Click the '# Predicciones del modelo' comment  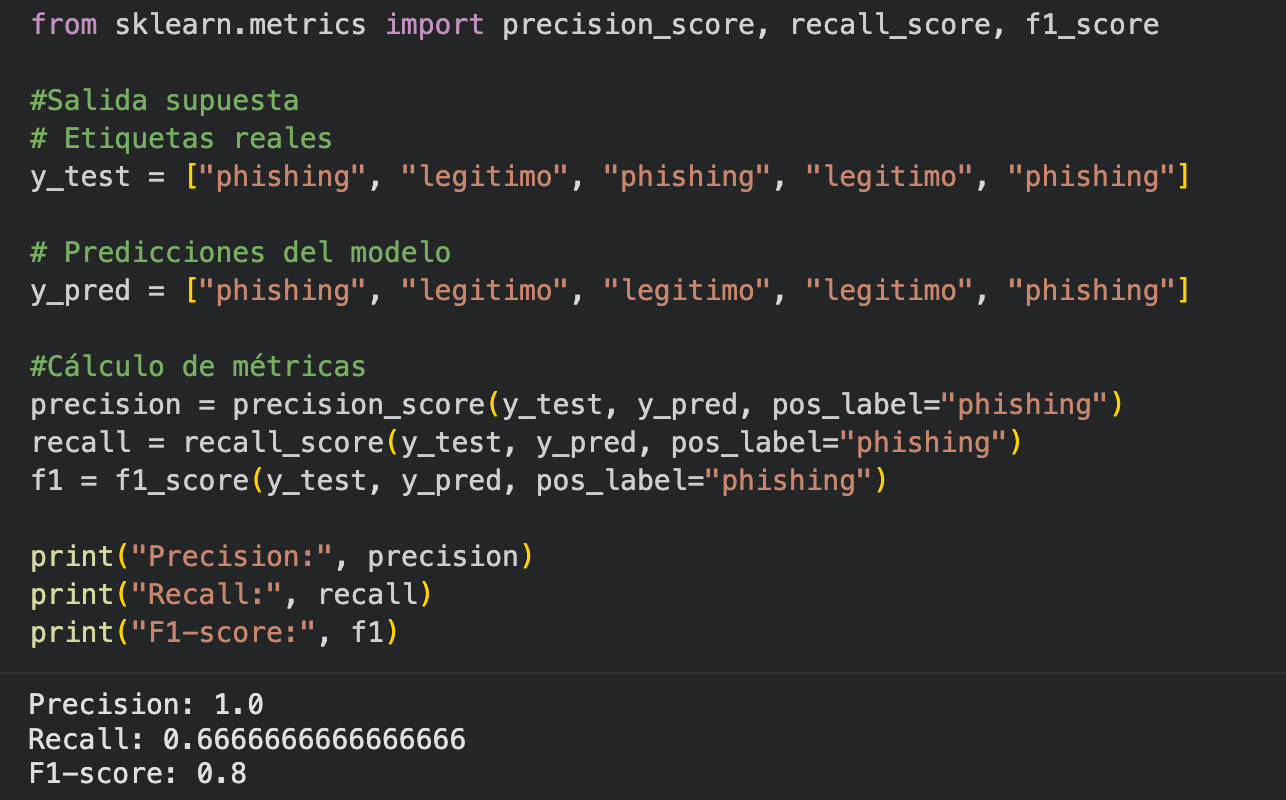coord(240,252)
